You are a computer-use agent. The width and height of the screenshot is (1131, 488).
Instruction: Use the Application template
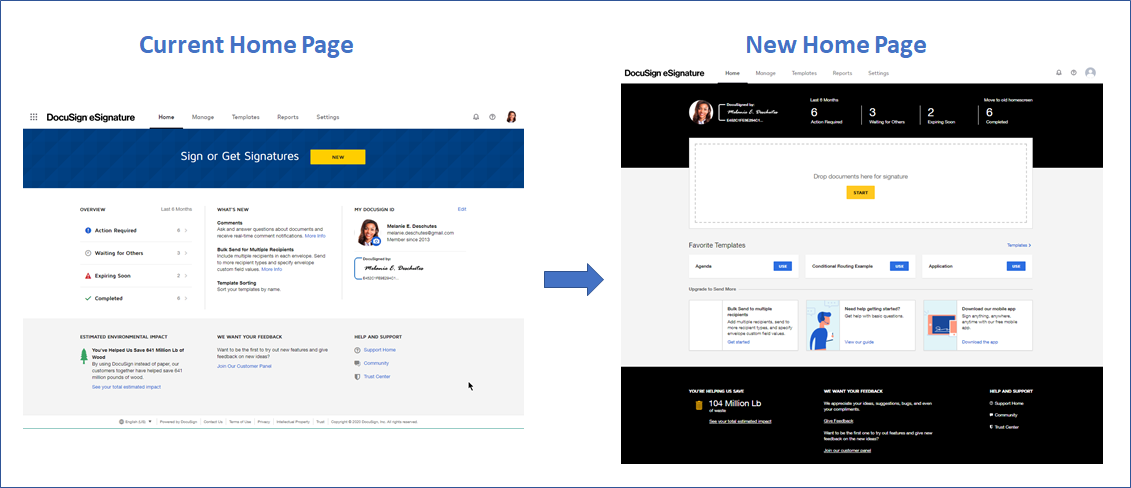[1016, 266]
